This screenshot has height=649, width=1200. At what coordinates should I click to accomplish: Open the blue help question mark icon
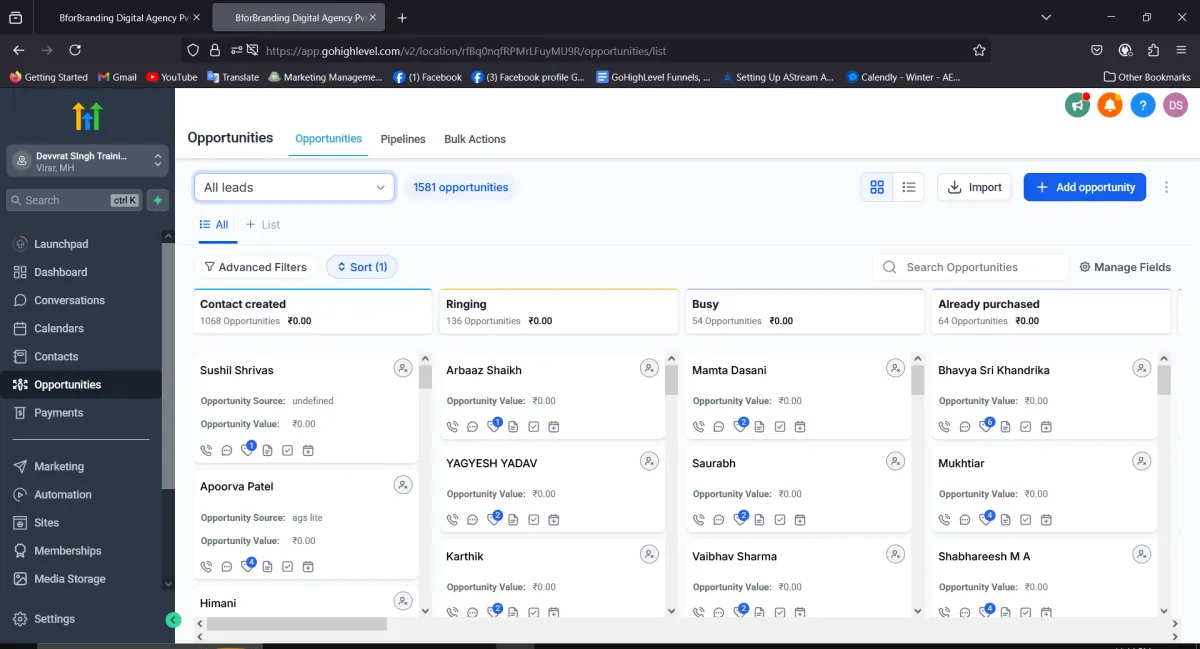1142,105
